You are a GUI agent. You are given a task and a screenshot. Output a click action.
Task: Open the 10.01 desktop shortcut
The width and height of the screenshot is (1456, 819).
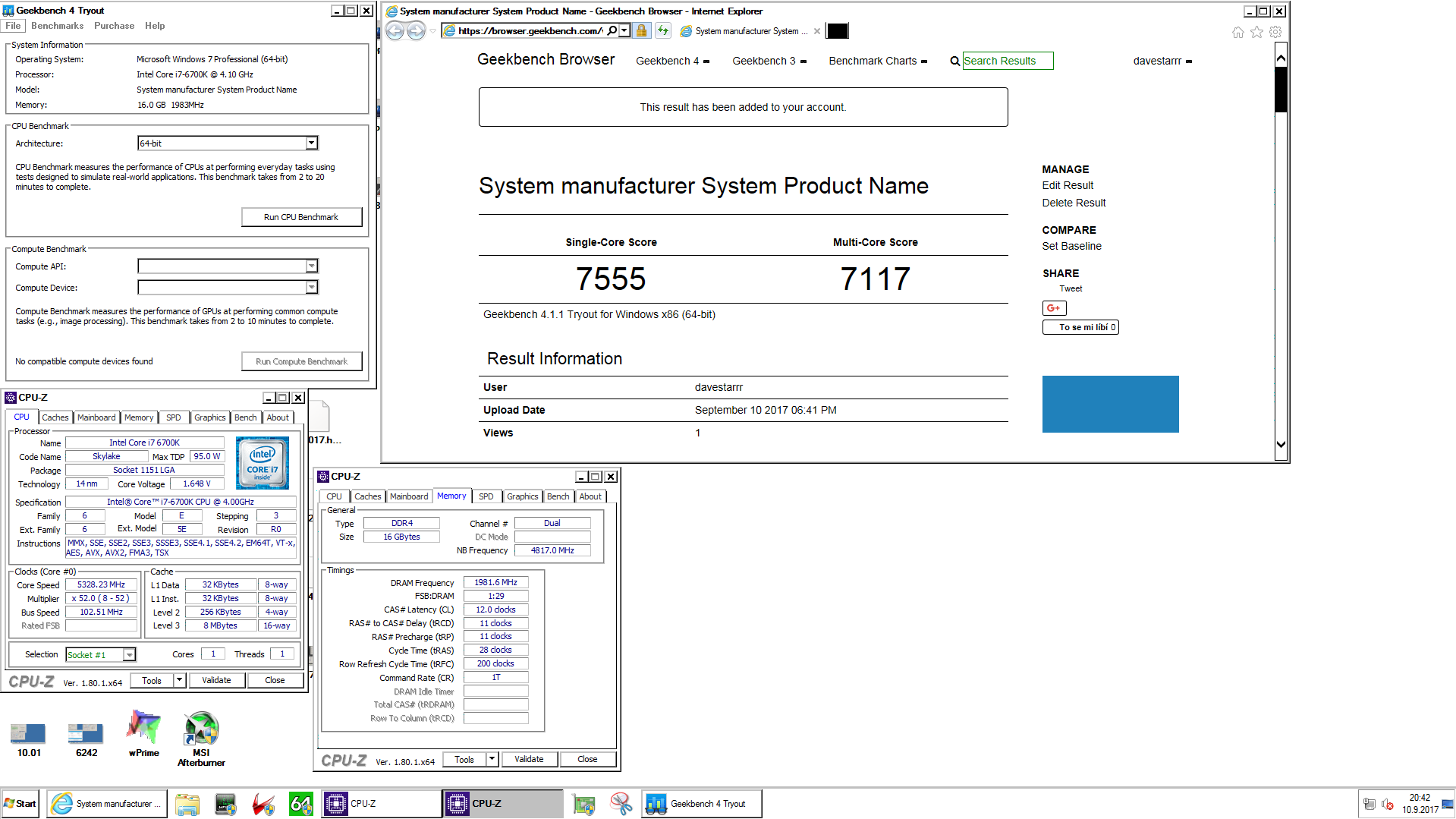point(28,739)
